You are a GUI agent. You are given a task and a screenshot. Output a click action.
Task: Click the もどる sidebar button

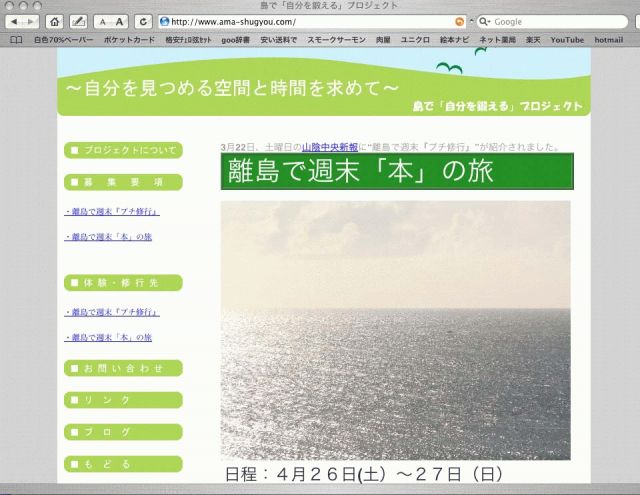(122, 464)
